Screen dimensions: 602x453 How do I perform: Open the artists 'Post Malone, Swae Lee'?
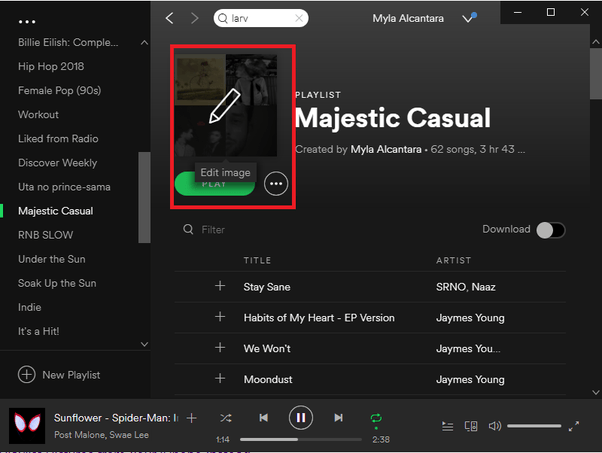click(101, 435)
